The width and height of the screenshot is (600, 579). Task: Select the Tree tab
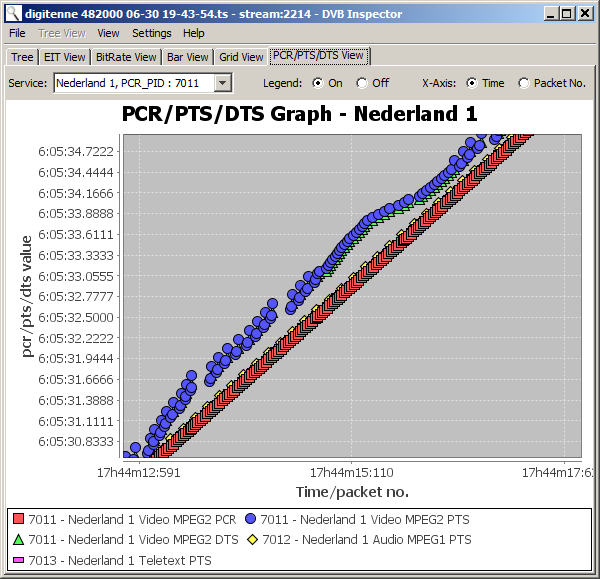point(22,57)
